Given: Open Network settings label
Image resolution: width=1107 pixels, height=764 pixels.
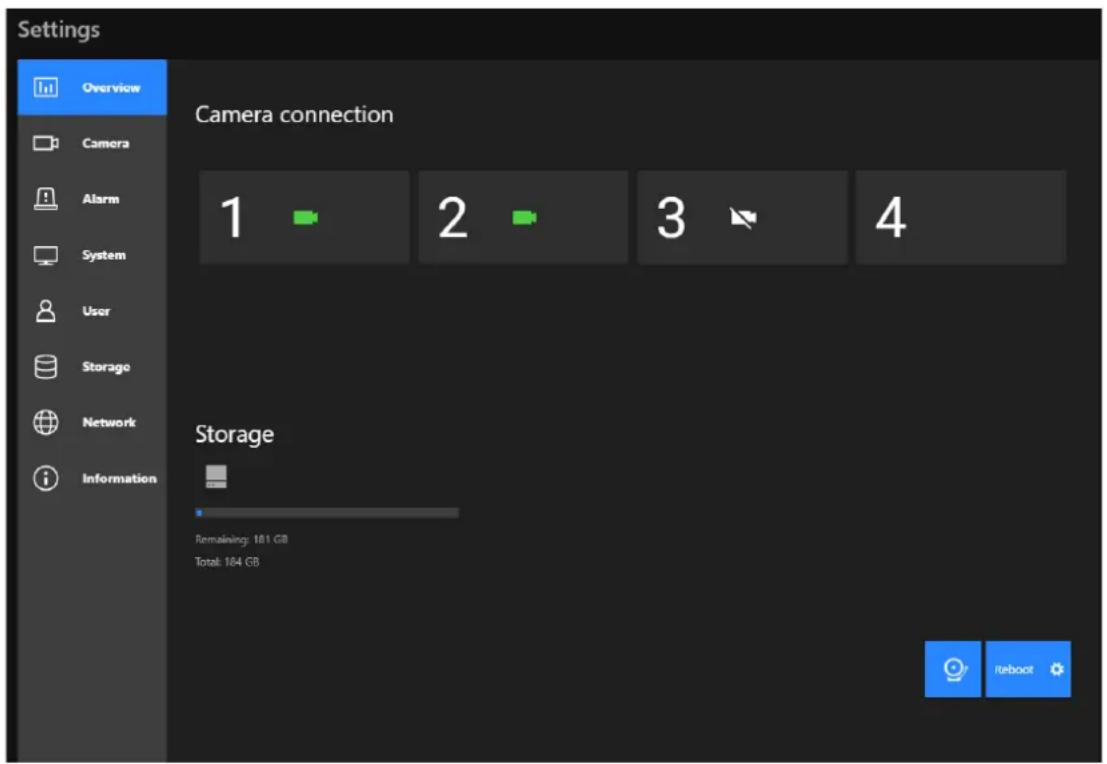Looking at the screenshot, I should coord(109,422).
